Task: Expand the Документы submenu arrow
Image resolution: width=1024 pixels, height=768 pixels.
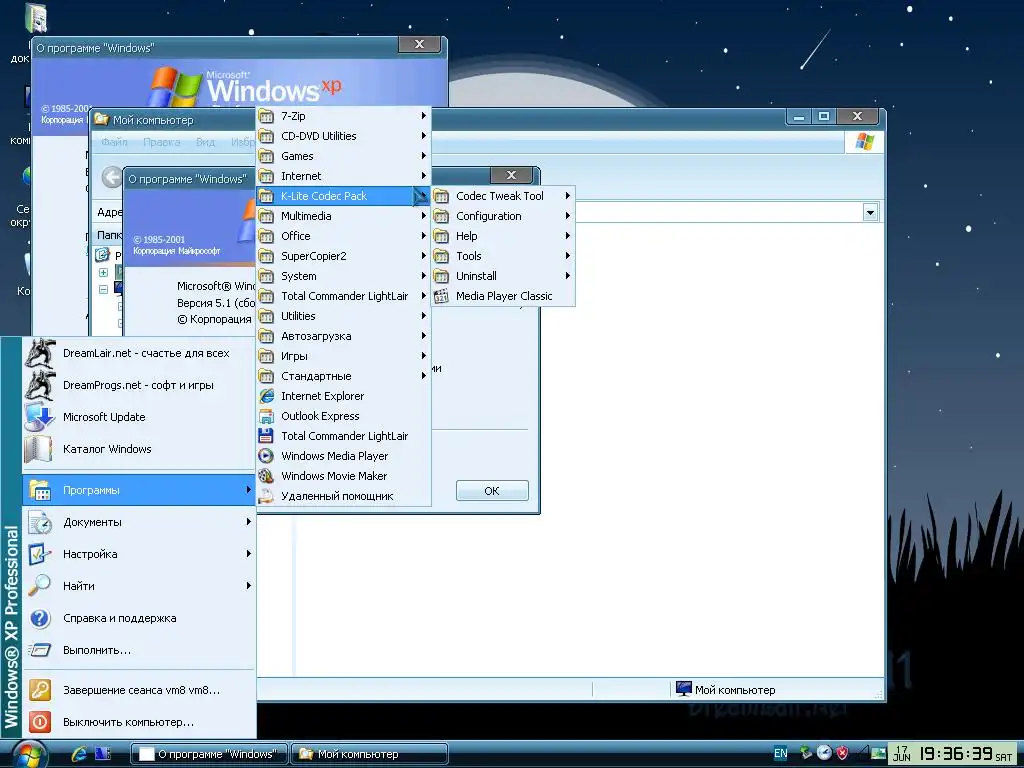Action: (x=248, y=522)
